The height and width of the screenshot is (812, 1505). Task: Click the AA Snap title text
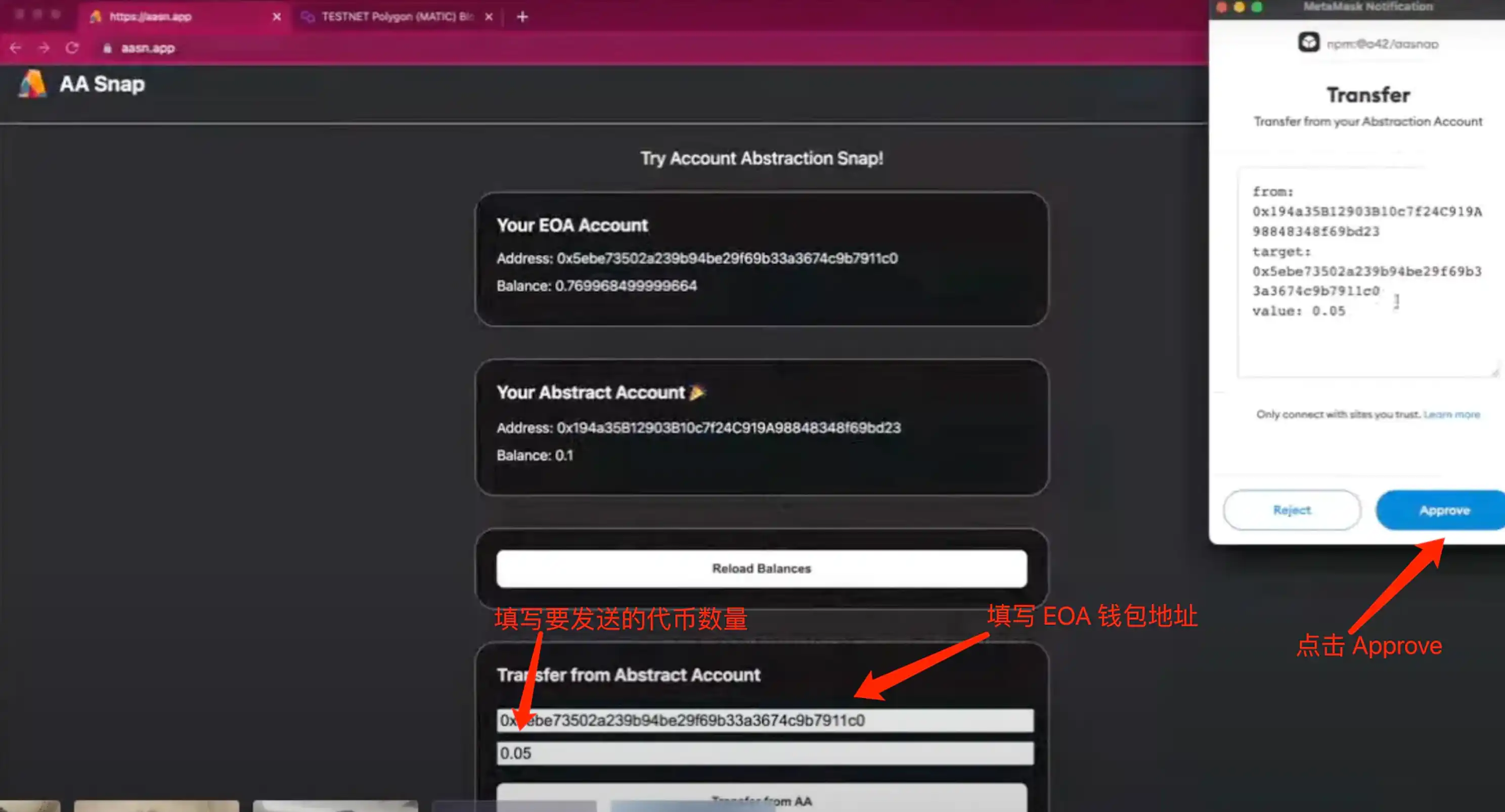(102, 84)
